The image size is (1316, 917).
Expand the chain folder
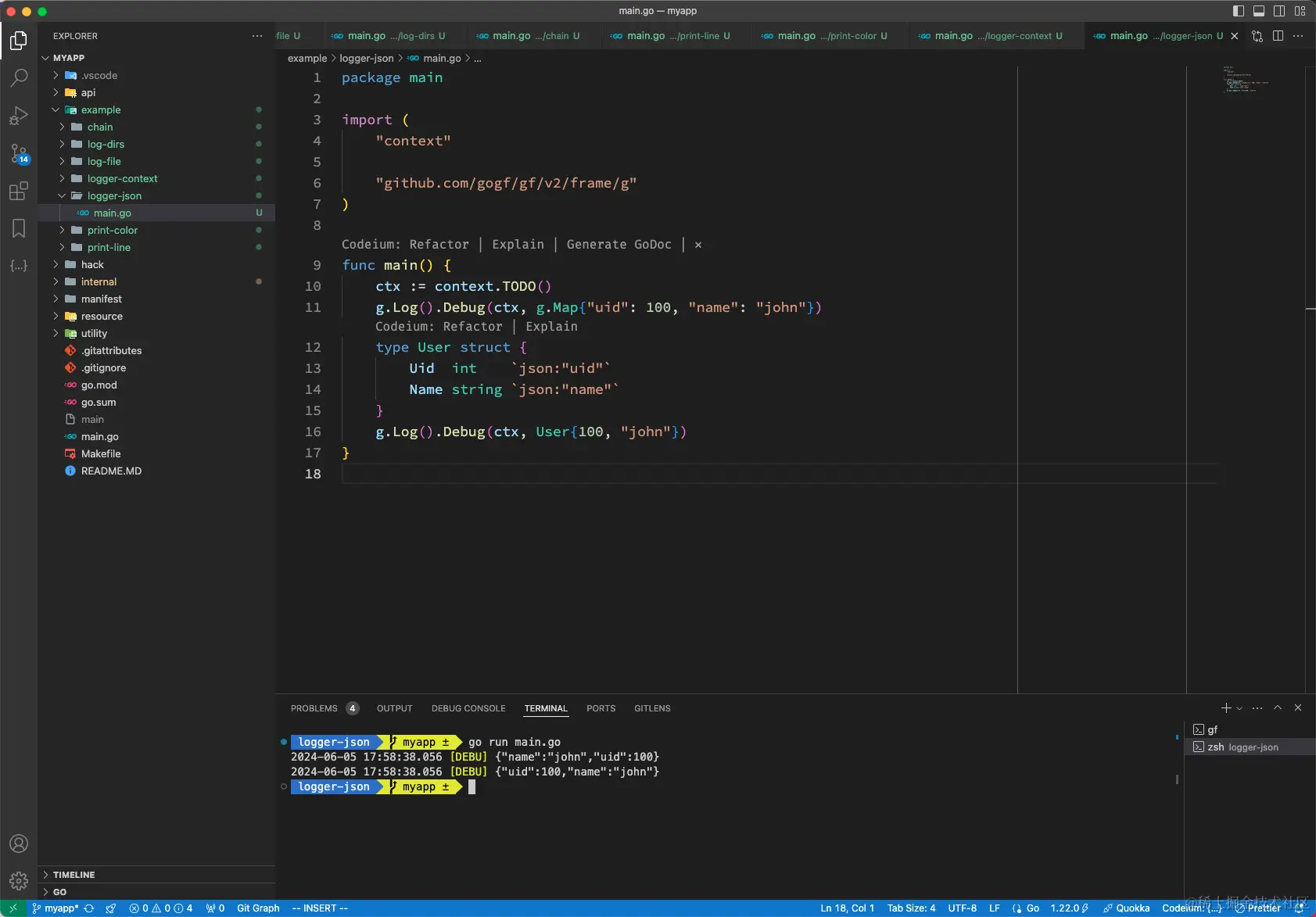(x=62, y=127)
